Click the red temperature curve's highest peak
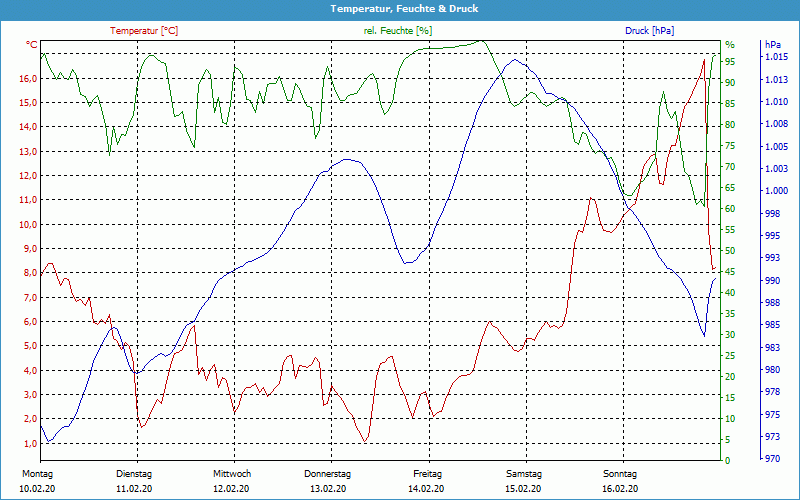The image size is (800, 500). [704, 60]
